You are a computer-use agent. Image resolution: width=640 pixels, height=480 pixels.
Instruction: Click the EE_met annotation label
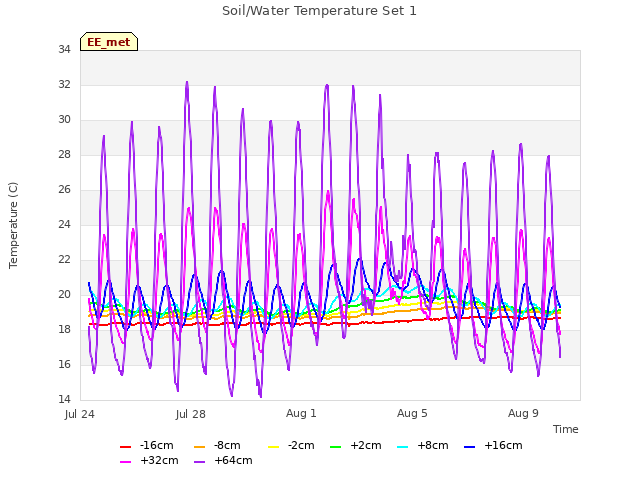(109, 42)
